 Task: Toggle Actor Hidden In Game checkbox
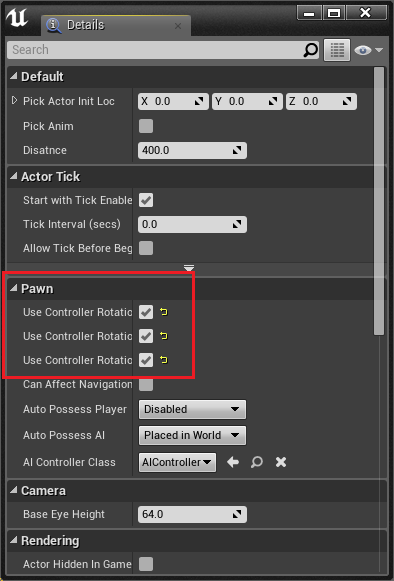click(x=146, y=564)
